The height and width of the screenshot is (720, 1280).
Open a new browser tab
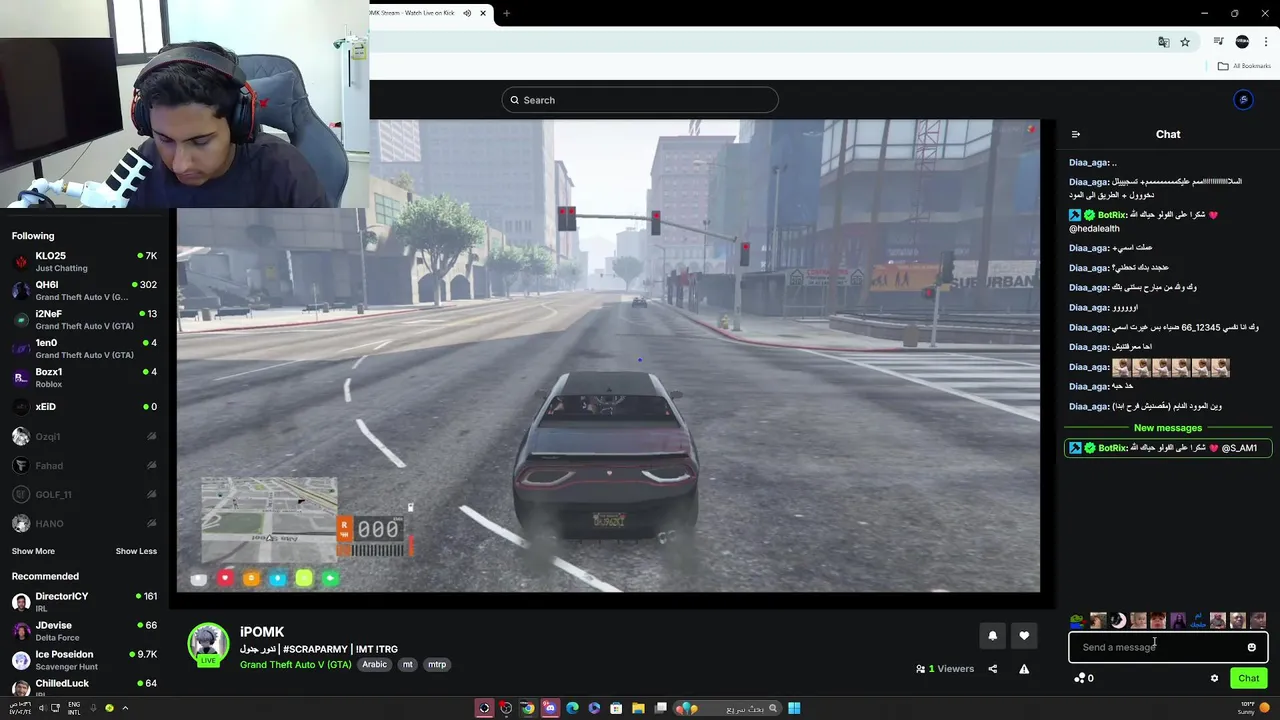point(506,13)
